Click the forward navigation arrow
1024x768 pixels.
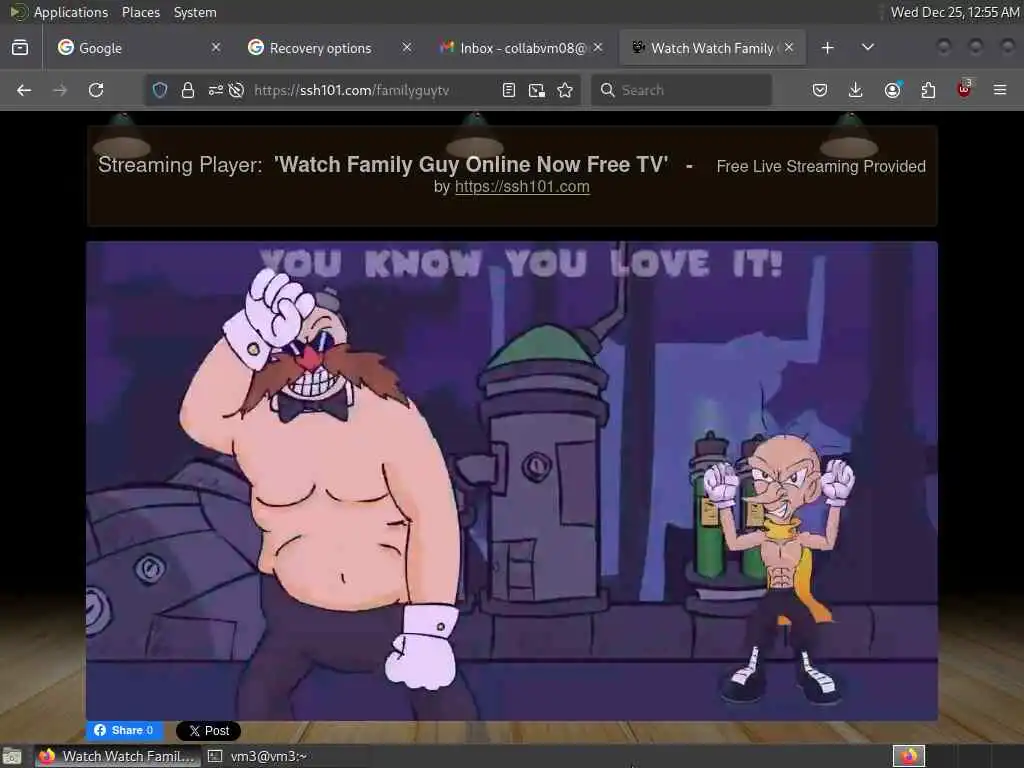60,90
